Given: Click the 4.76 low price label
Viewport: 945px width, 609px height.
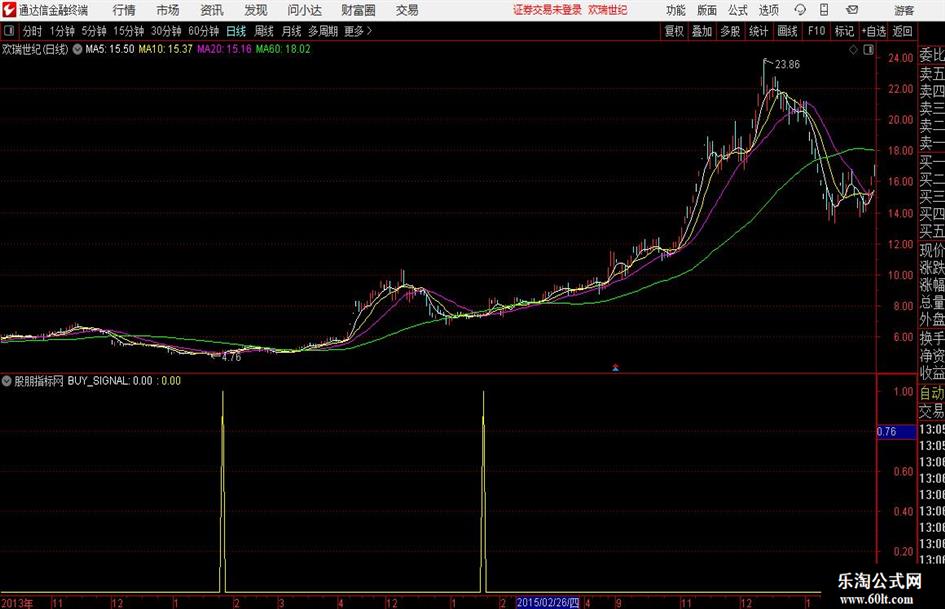Looking at the screenshot, I should (231, 357).
